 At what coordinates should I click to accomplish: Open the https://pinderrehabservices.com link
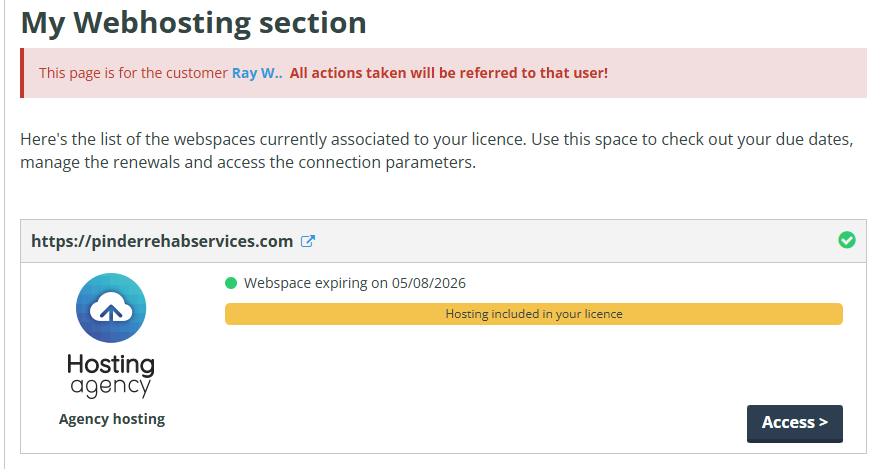pos(162,241)
